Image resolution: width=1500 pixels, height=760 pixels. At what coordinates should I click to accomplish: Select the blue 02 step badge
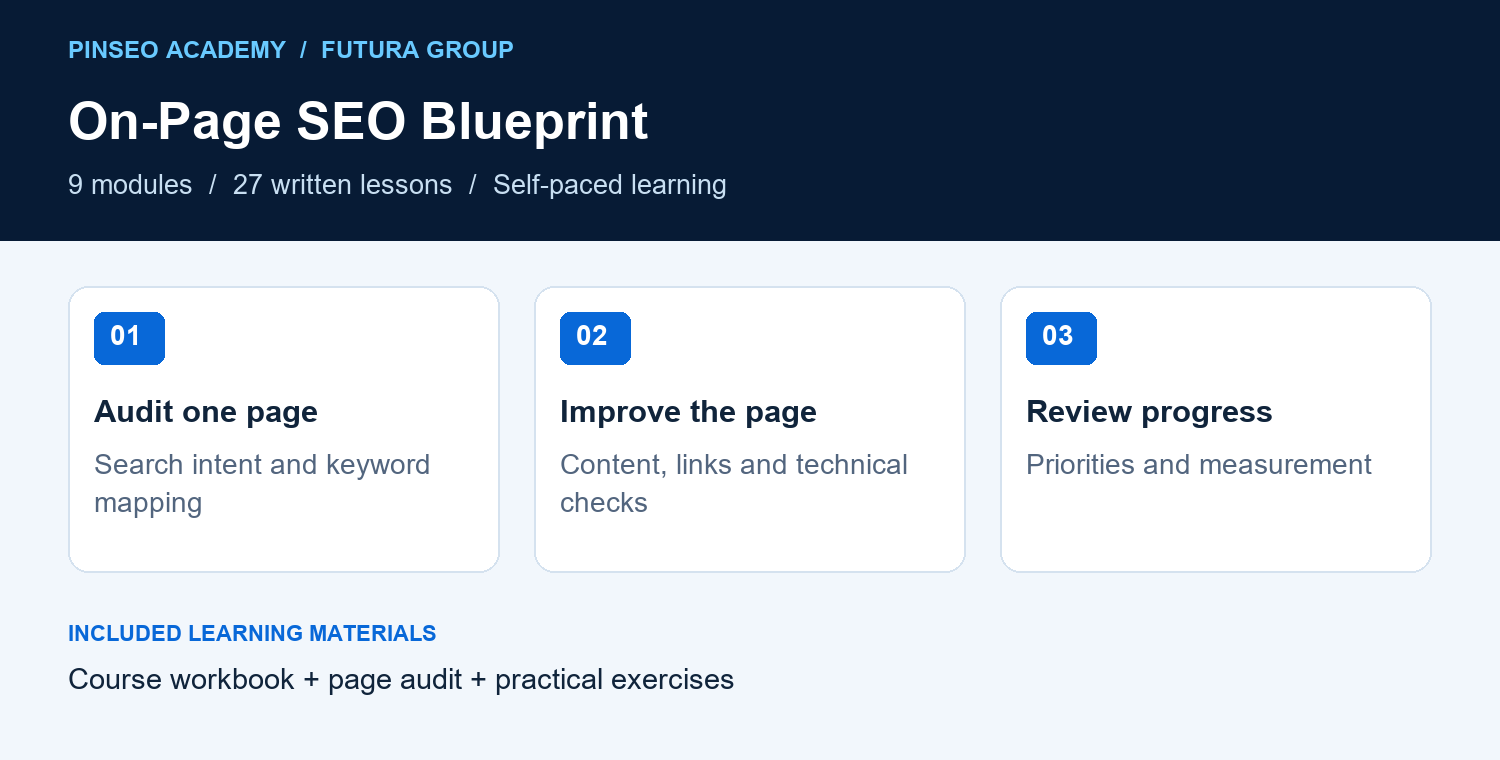tap(595, 338)
